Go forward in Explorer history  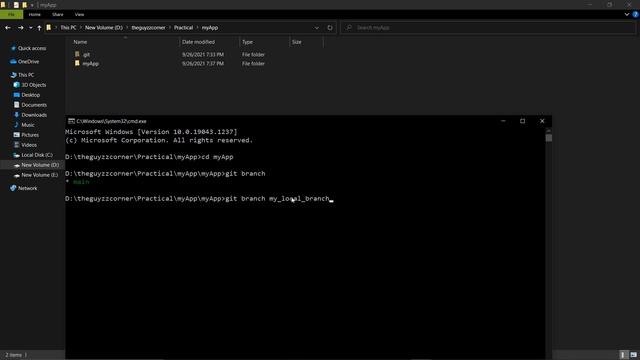point(20,28)
